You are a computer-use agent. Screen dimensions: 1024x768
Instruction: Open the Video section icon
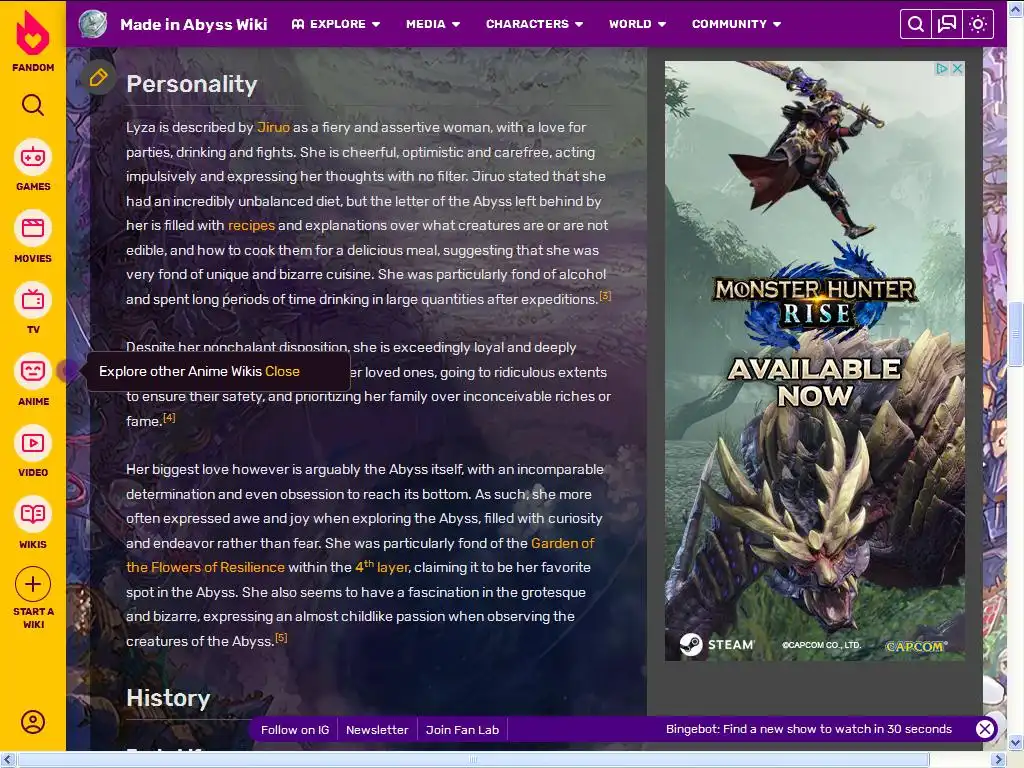point(33,443)
